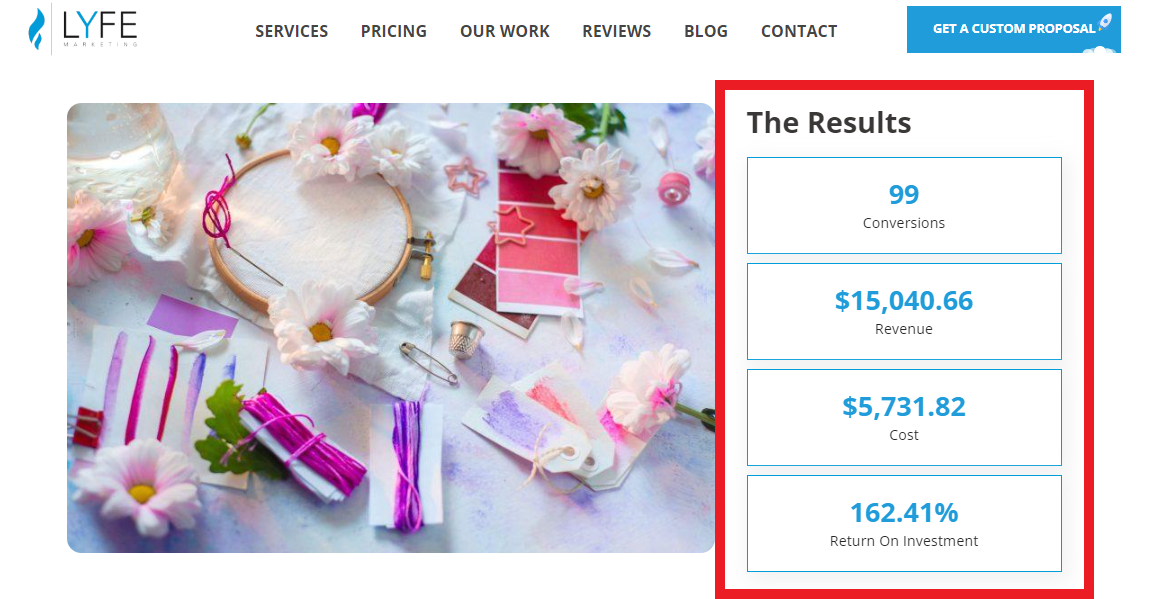Click the $5,731.82 amount

(x=904, y=407)
